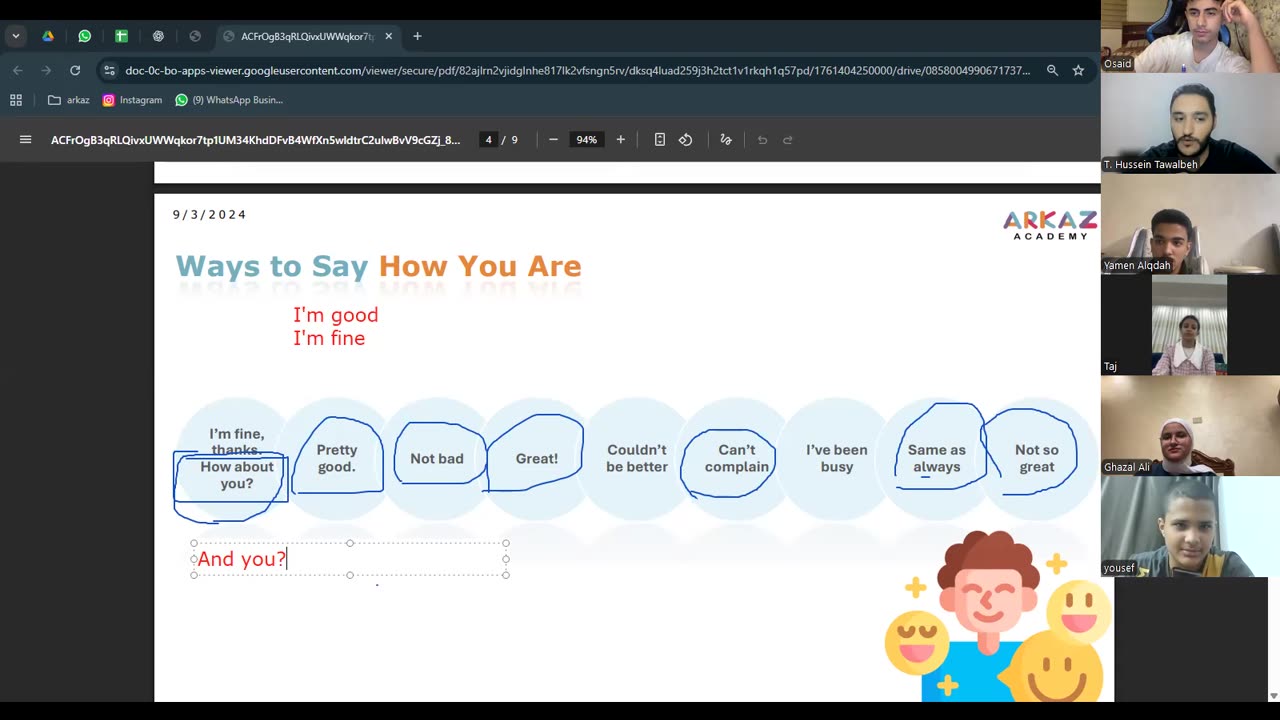The image size is (1280, 720).
Task: Go back in browser history
Action: point(17,70)
